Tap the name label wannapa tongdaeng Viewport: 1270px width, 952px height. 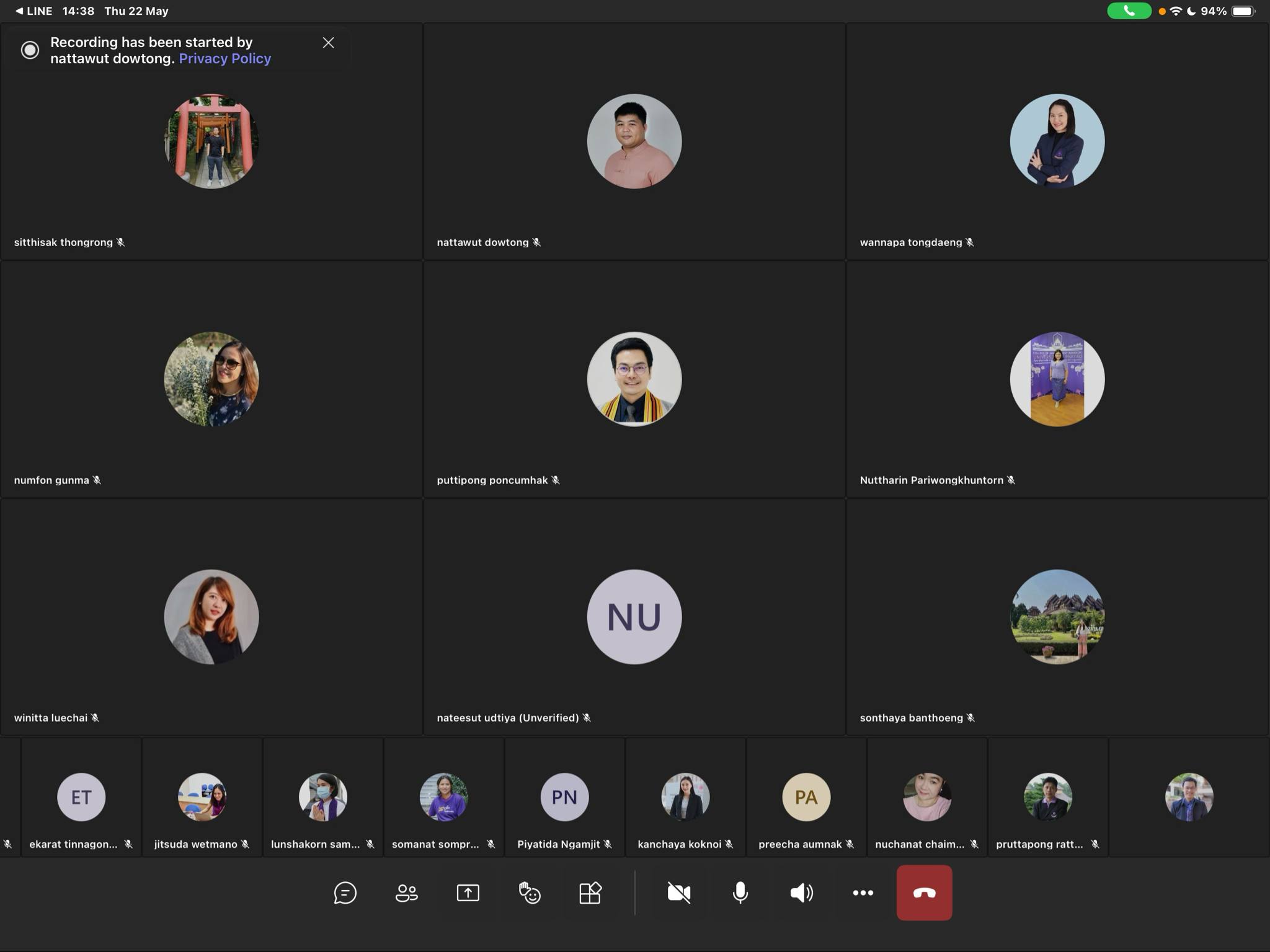point(910,242)
